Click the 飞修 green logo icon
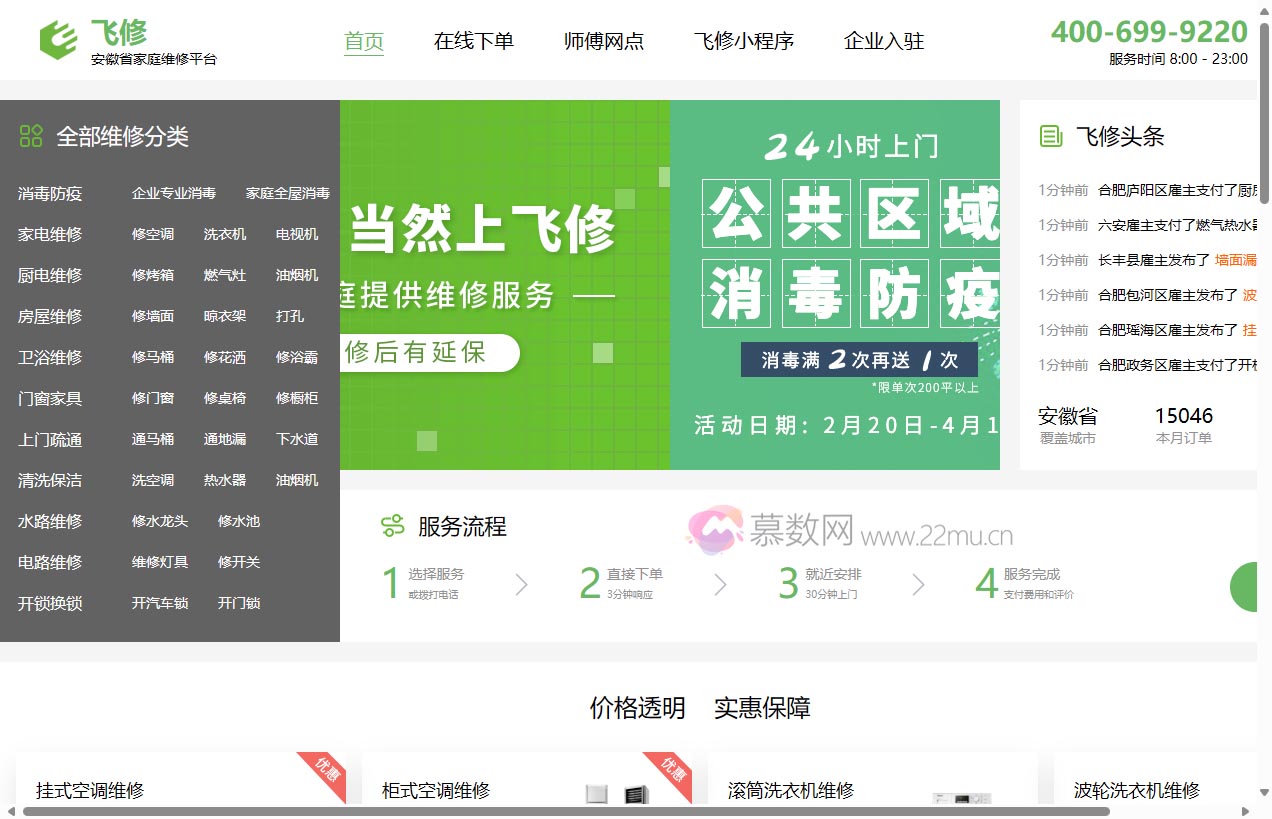1272x819 pixels. tap(58, 40)
